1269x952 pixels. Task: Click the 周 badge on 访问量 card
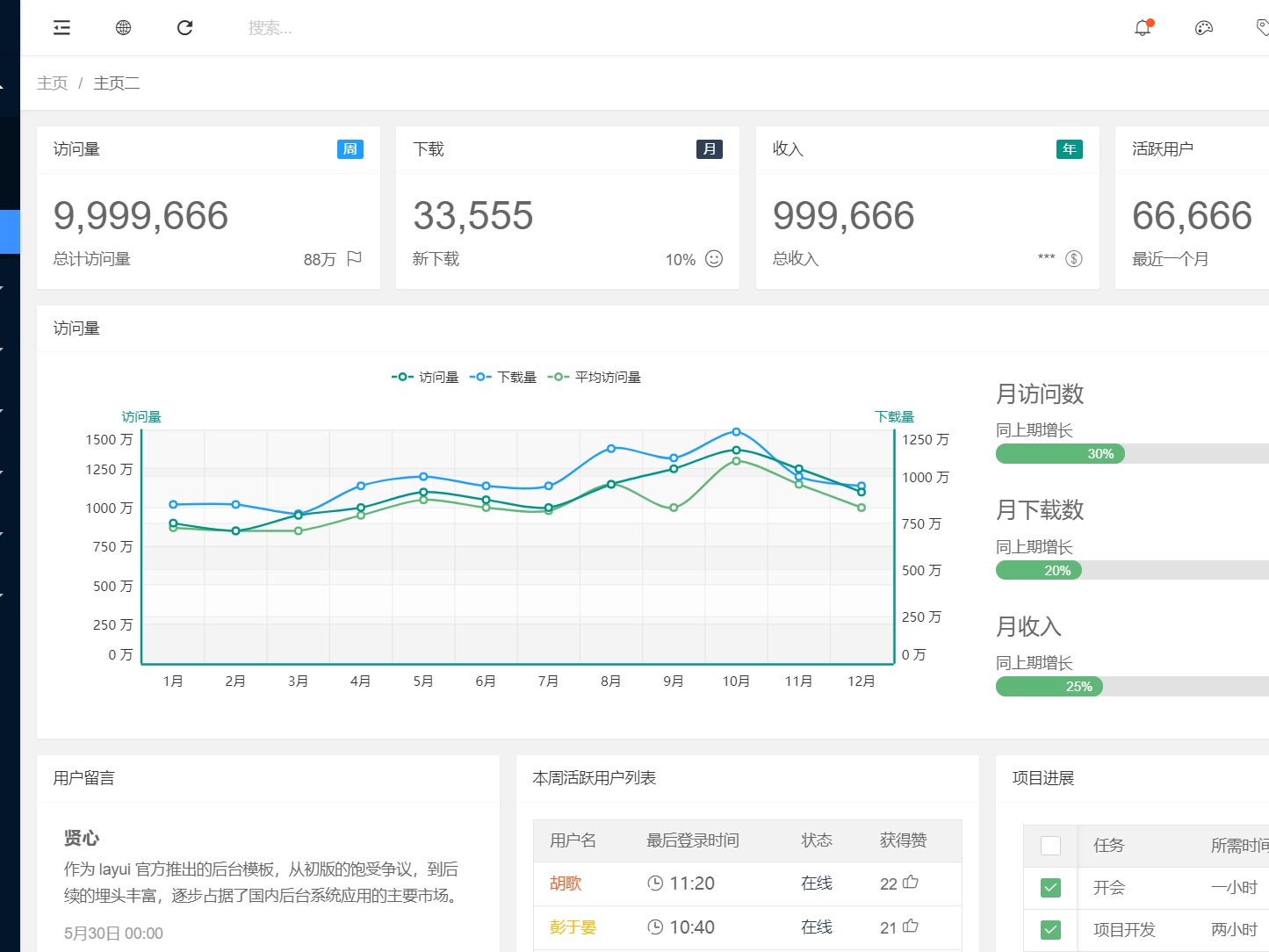pyautogui.click(x=350, y=149)
